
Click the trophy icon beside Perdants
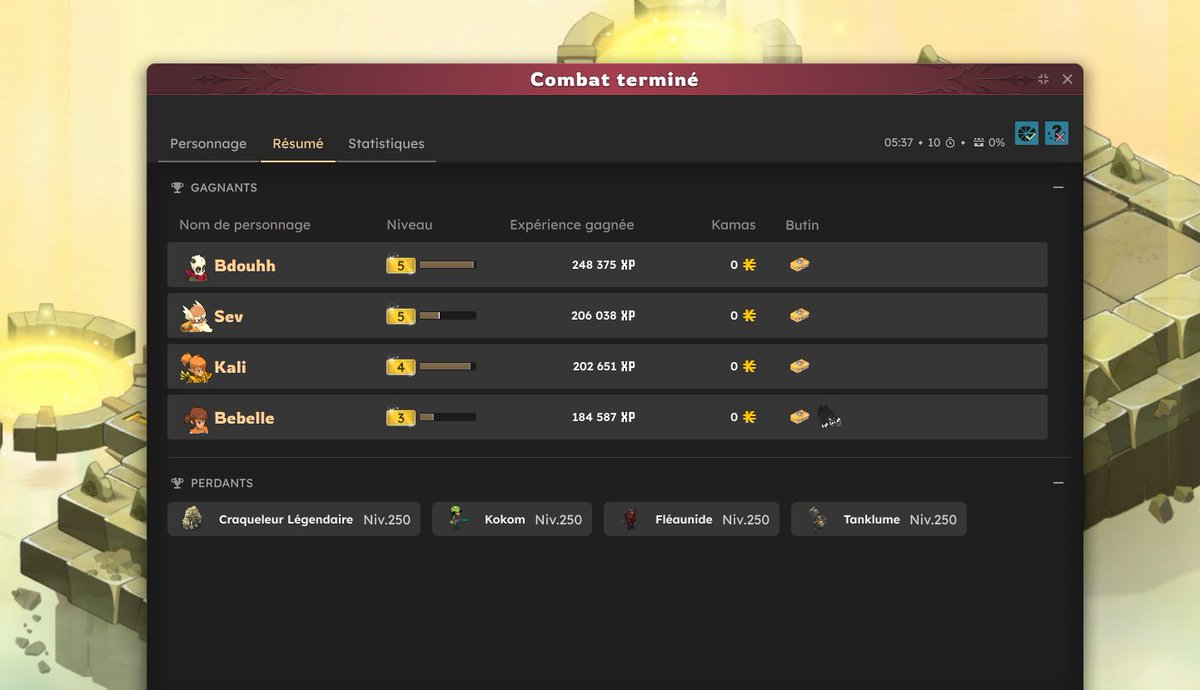pyautogui.click(x=177, y=483)
